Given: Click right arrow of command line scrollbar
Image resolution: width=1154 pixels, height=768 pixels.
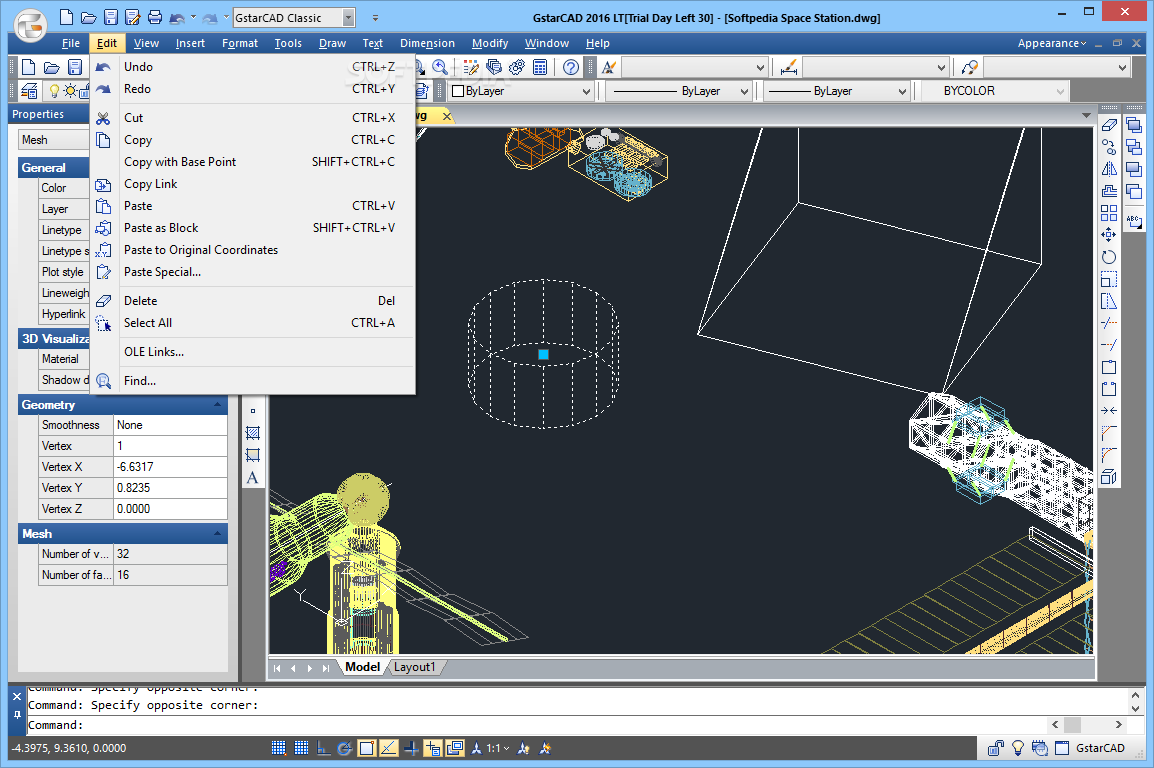Looking at the screenshot, I should click(x=1118, y=725).
